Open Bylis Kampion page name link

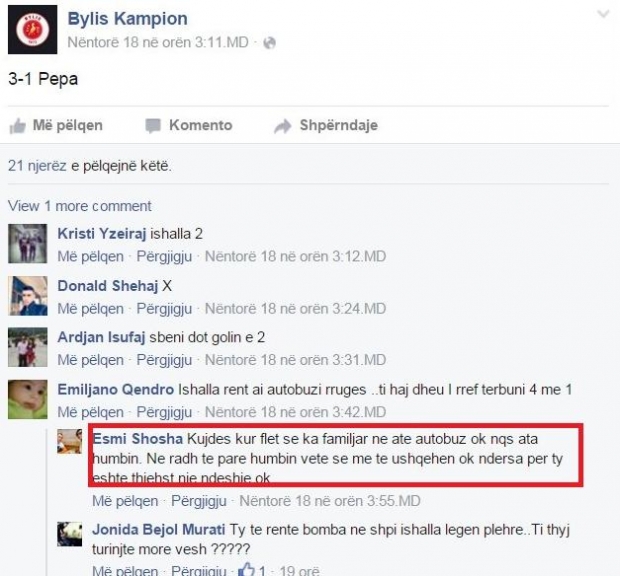pos(127,19)
